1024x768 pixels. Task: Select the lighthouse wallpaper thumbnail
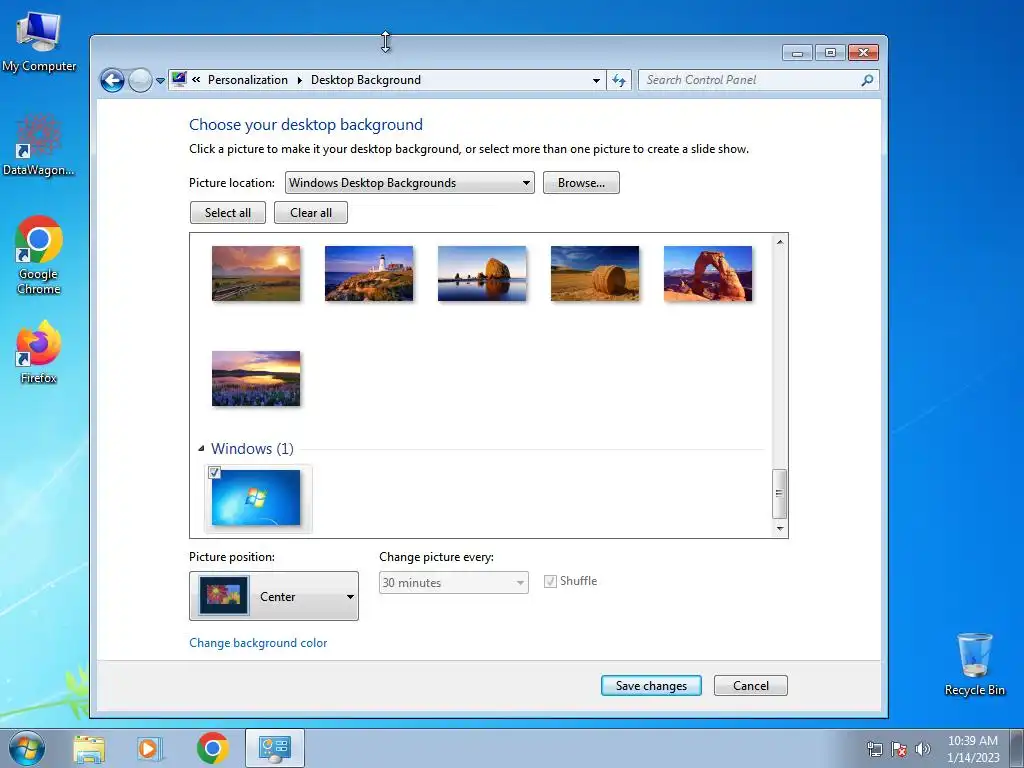click(369, 274)
